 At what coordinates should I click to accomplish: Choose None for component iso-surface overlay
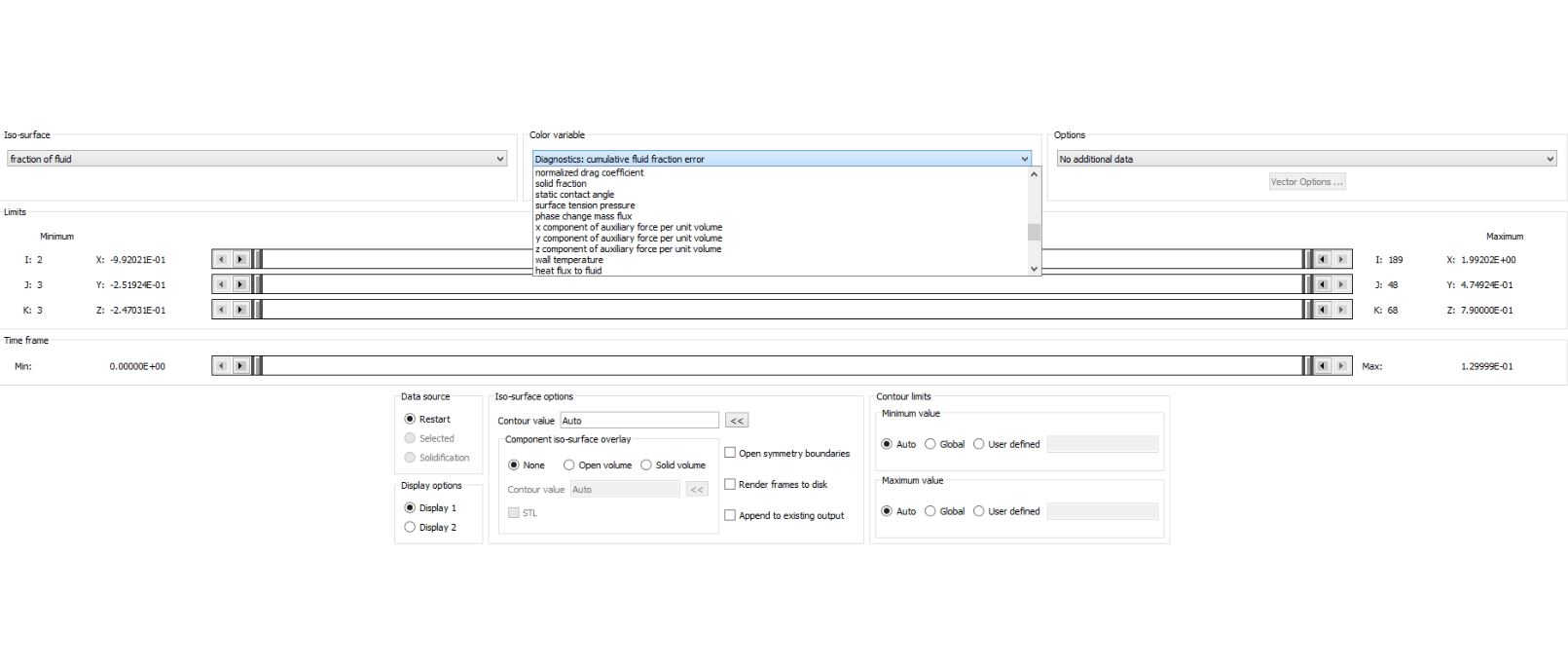514,464
